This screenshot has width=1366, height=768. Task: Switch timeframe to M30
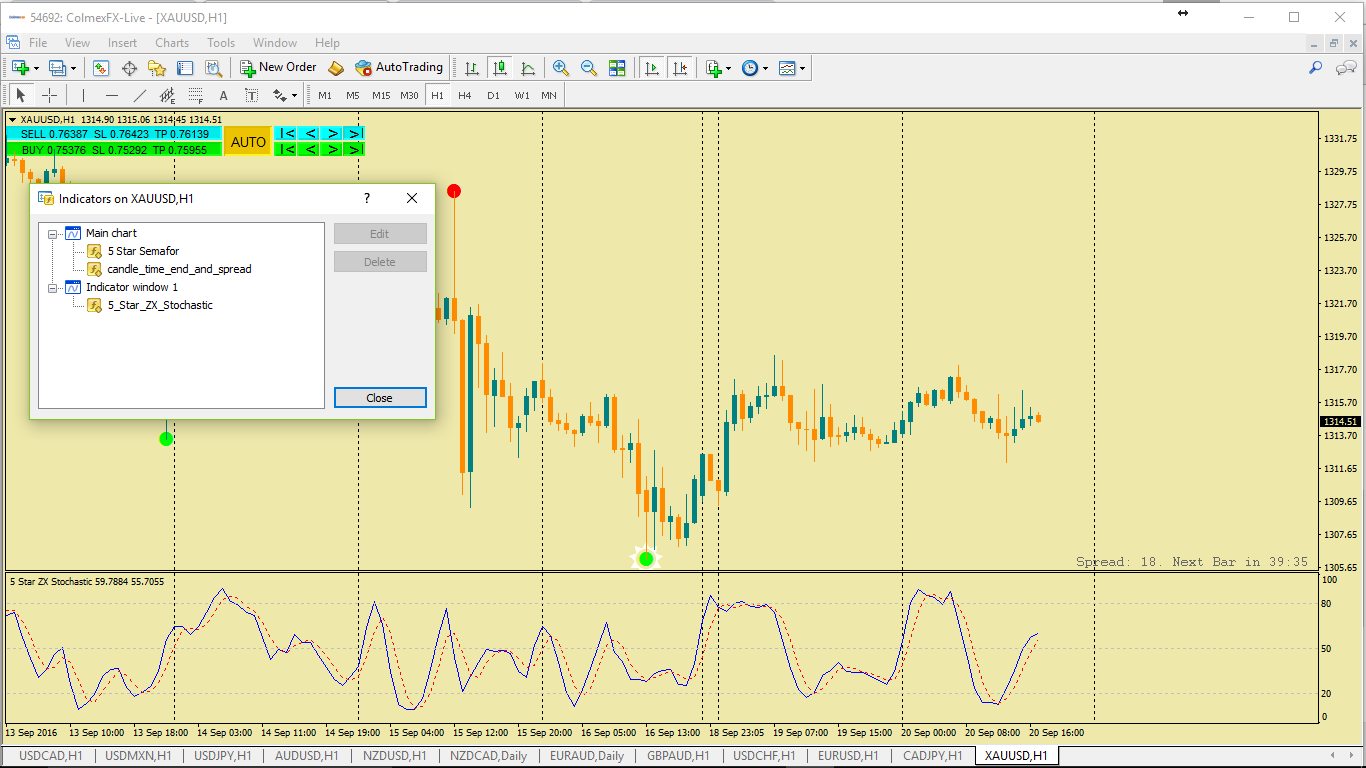point(409,95)
